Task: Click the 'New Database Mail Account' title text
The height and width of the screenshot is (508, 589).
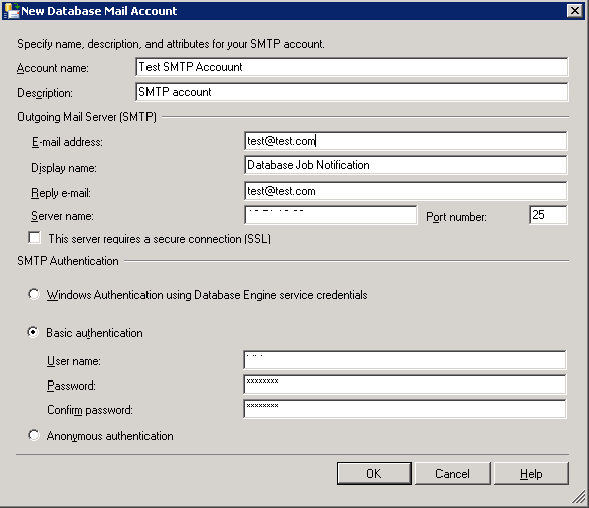Action: [99, 11]
